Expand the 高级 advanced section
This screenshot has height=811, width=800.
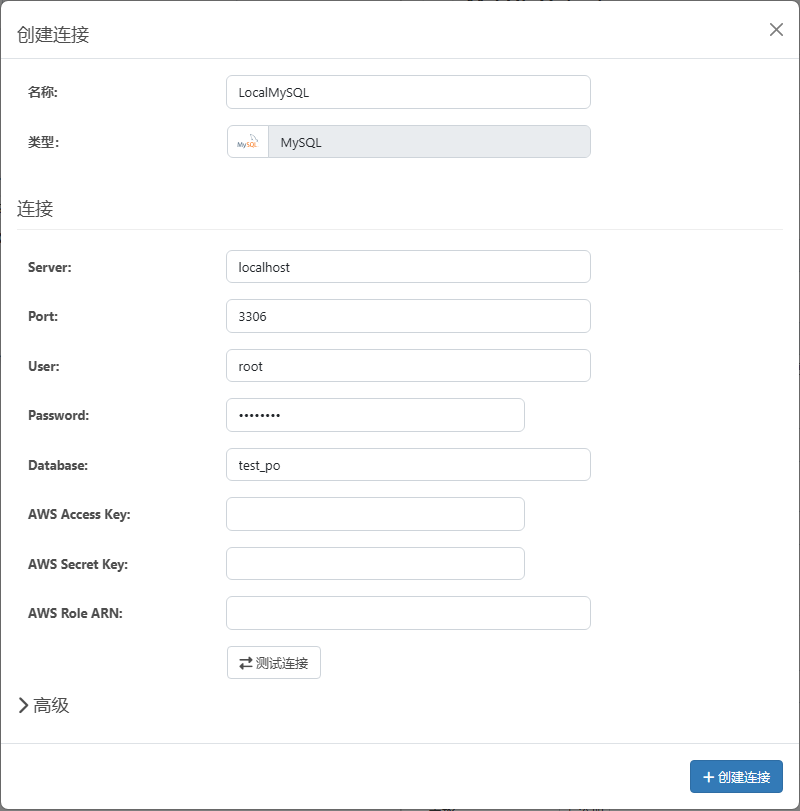click(44, 705)
